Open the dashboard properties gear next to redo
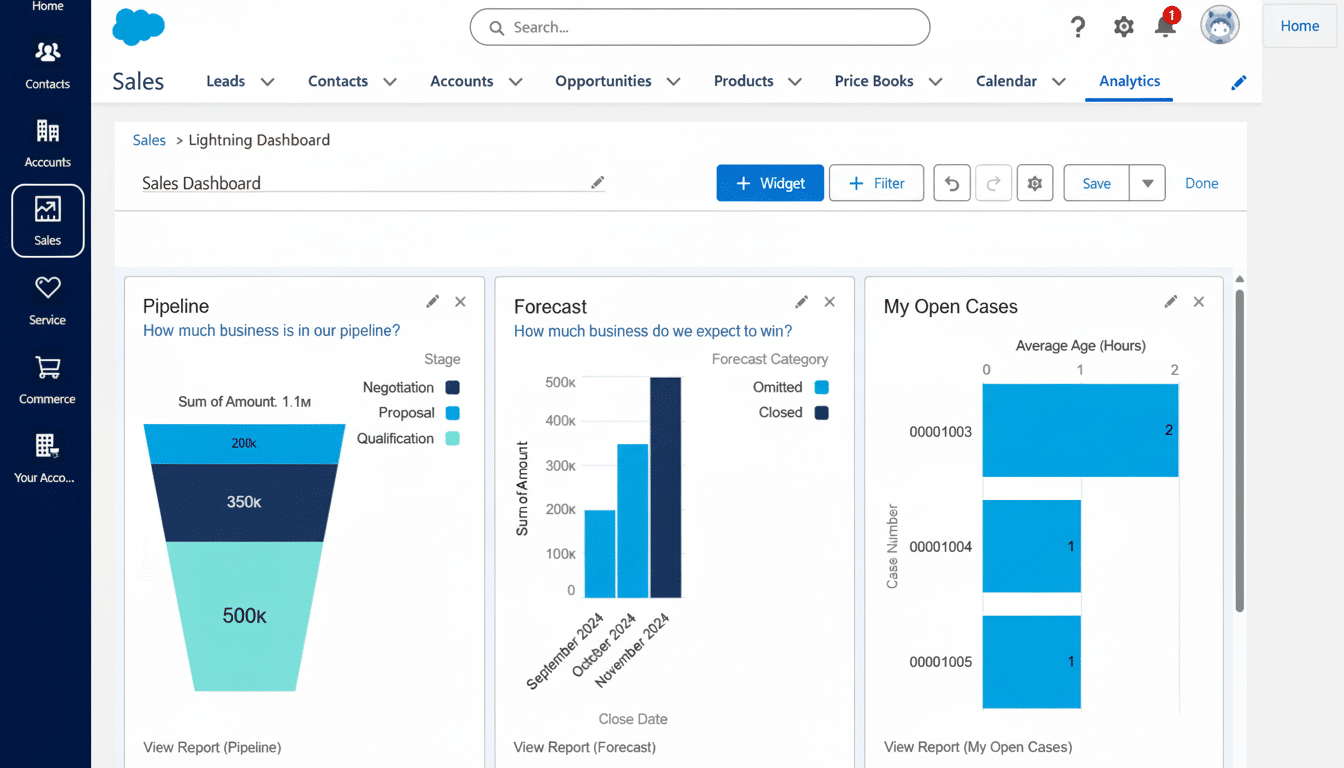The image size is (1344, 768). pyautogui.click(x=1035, y=183)
